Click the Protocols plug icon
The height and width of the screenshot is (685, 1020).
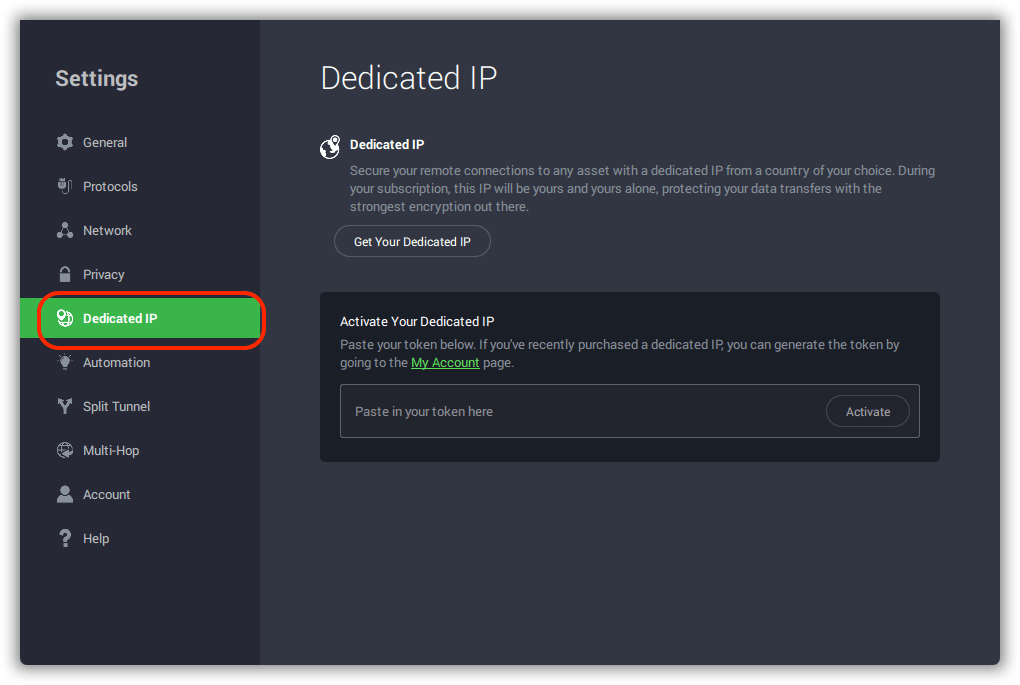tap(64, 186)
